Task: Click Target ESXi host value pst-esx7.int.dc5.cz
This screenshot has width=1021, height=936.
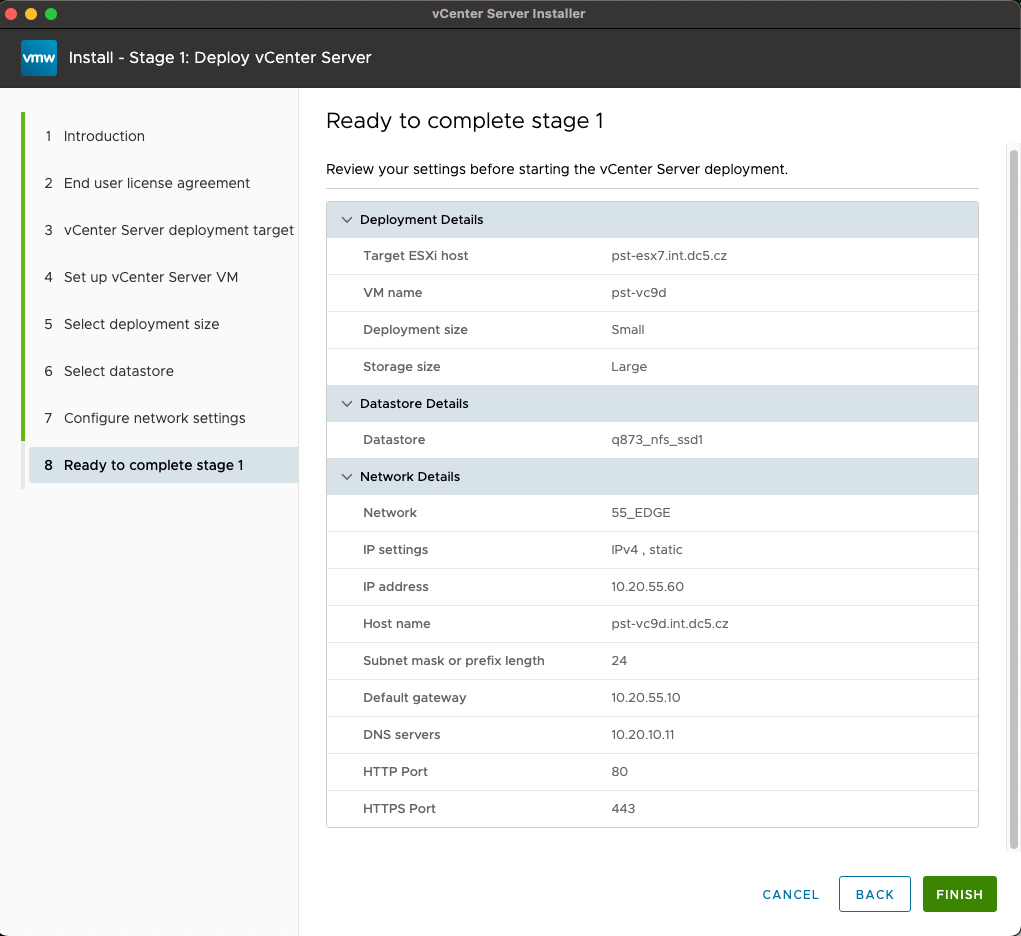Action: [669, 256]
